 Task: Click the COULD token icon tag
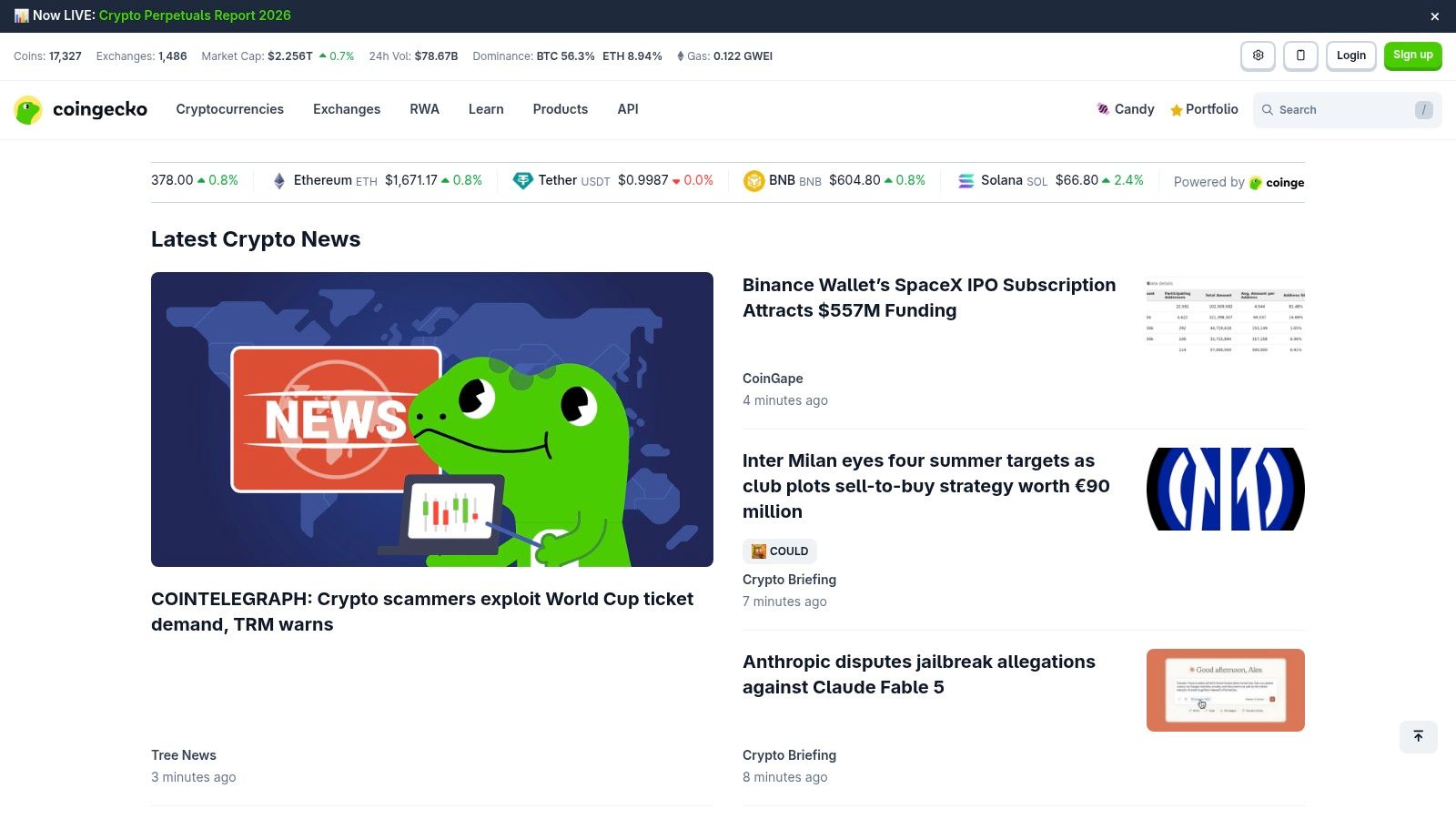[x=759, y=551]
